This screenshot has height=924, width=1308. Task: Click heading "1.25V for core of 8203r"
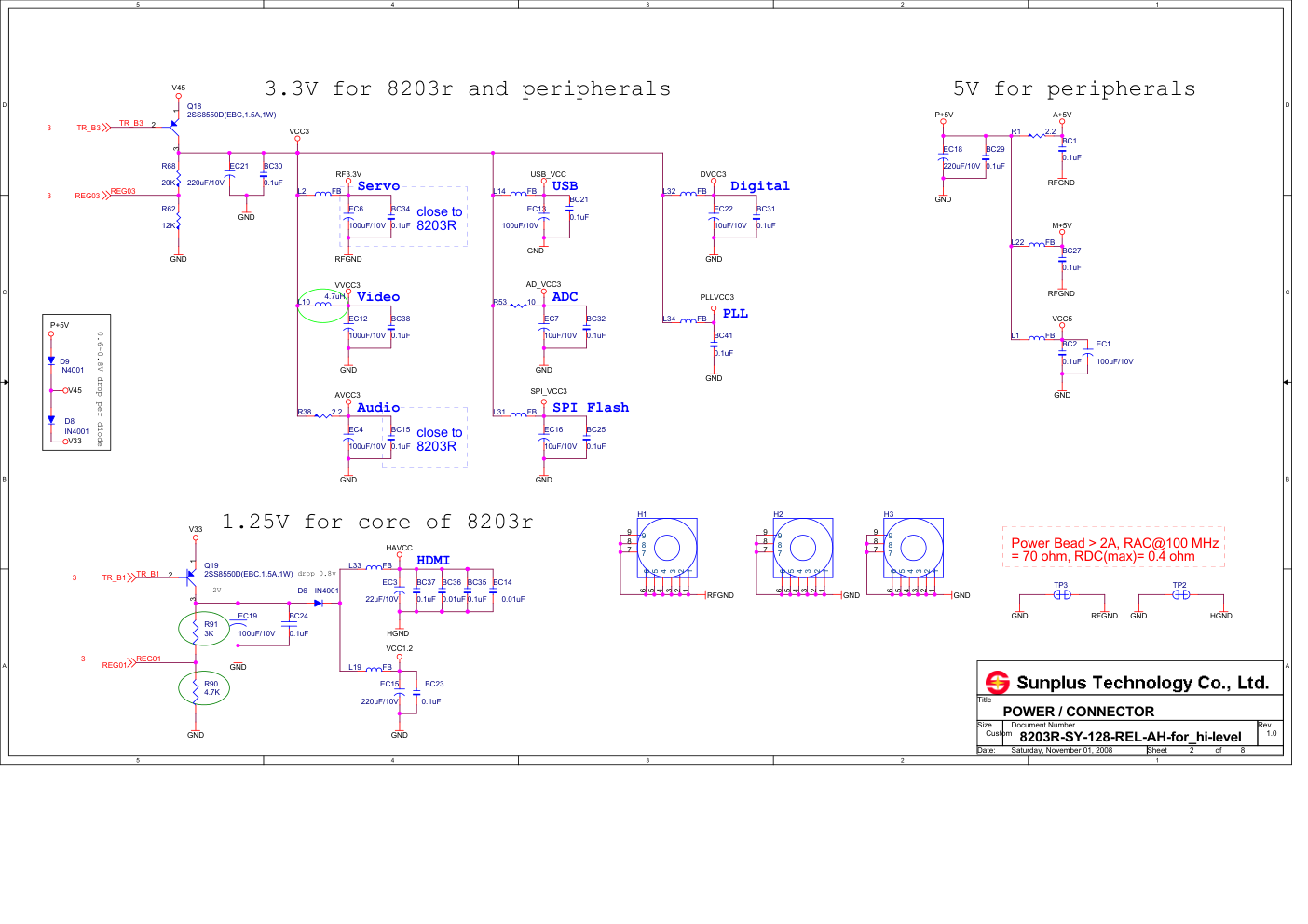[x=377, y=522]
